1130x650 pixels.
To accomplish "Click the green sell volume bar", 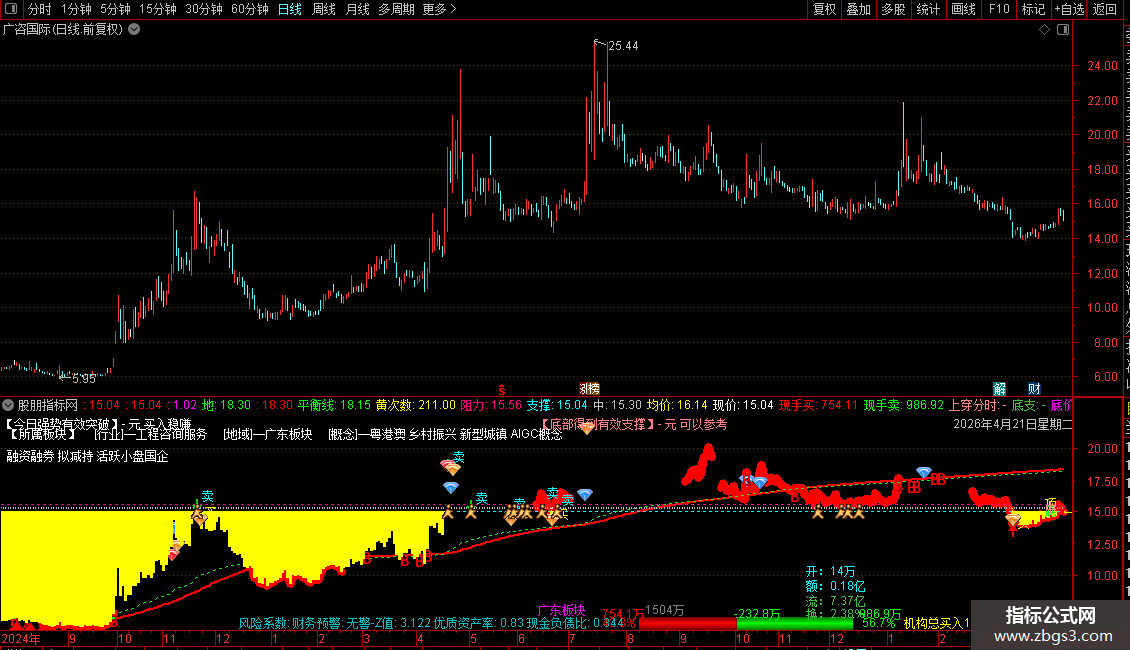I will click(794, 623).
